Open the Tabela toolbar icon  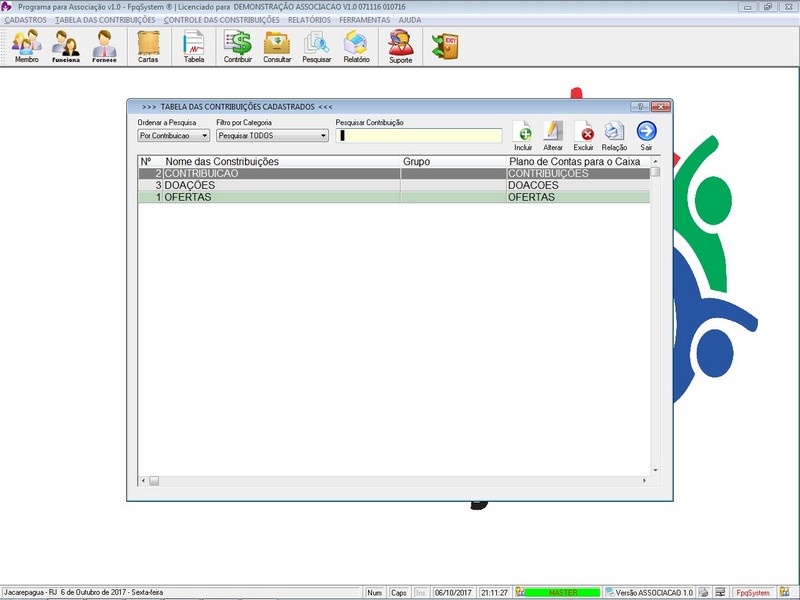(194, 46)
